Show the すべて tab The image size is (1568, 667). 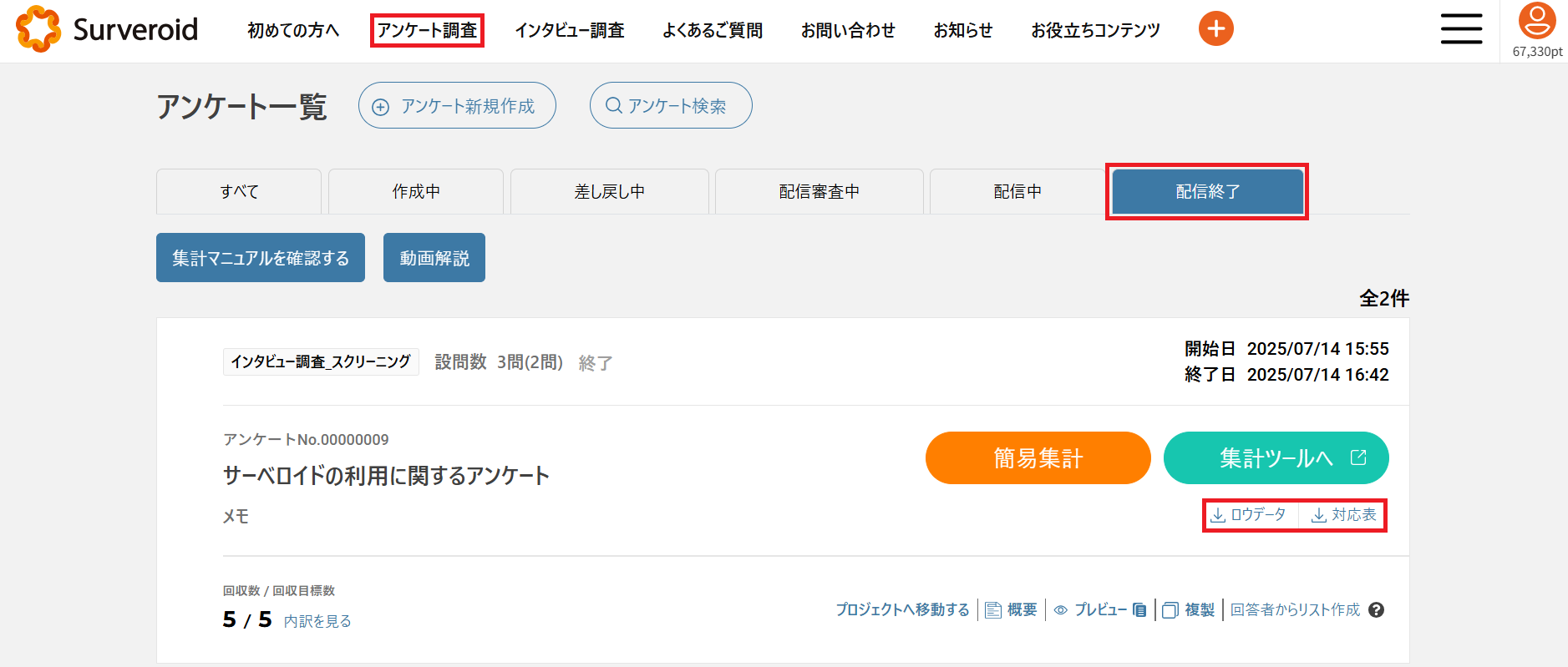point(239,192)
